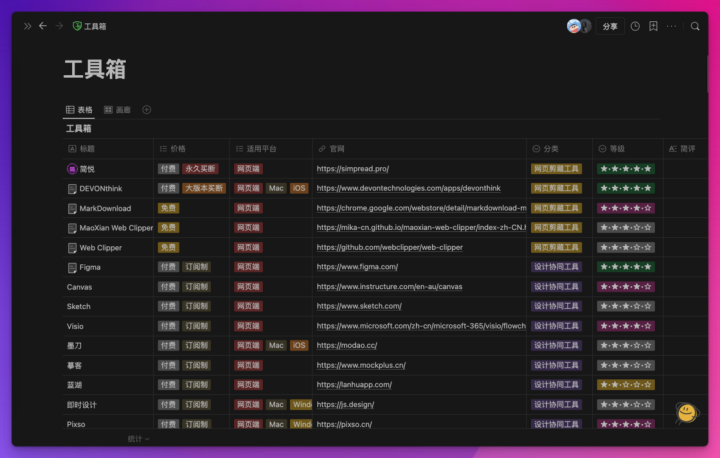The image size is (720, 458).
Task: Open page history clock icon
Action: pos(635,26)
